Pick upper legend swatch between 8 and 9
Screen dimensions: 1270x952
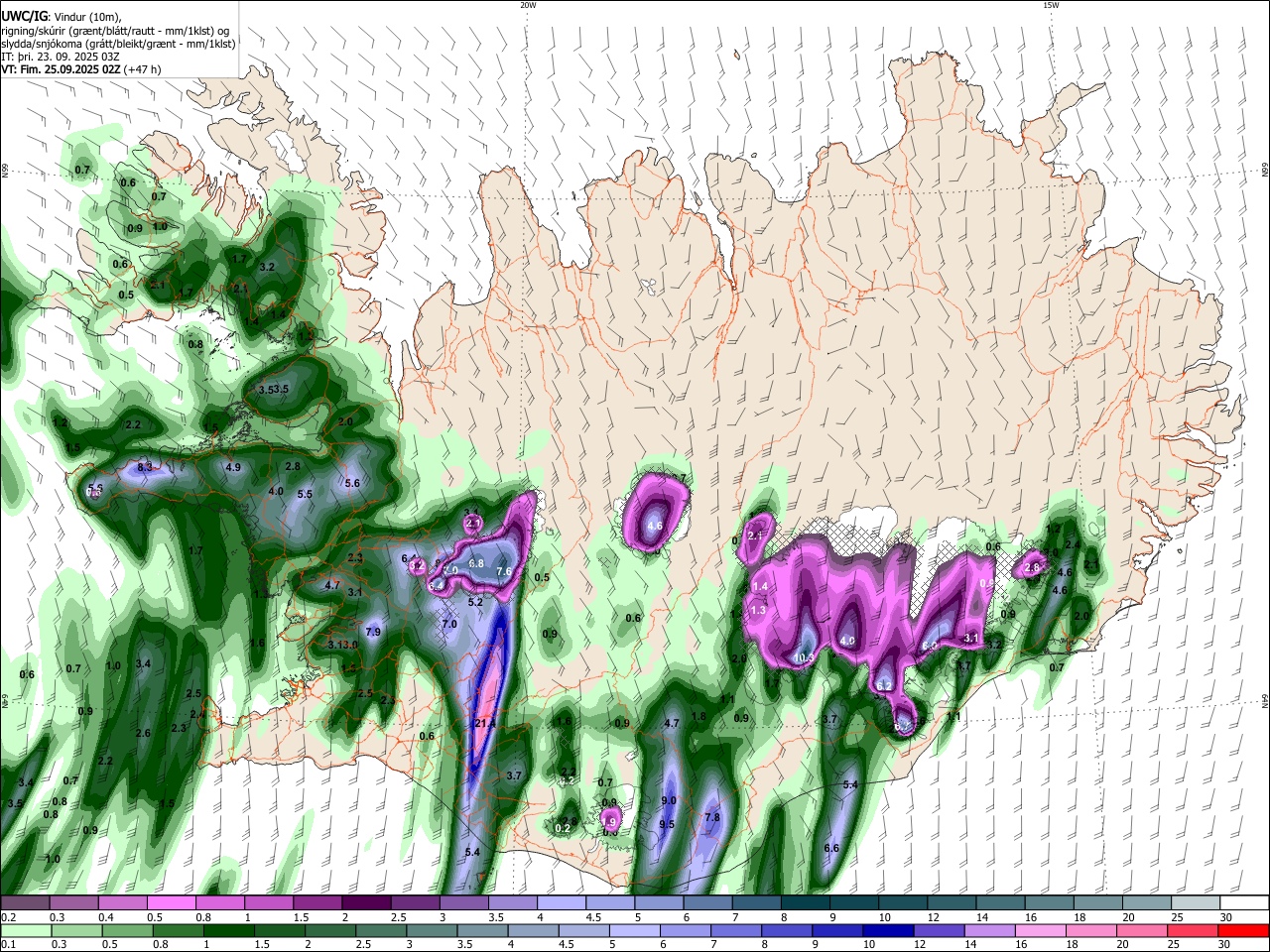[x=804, y=903]
